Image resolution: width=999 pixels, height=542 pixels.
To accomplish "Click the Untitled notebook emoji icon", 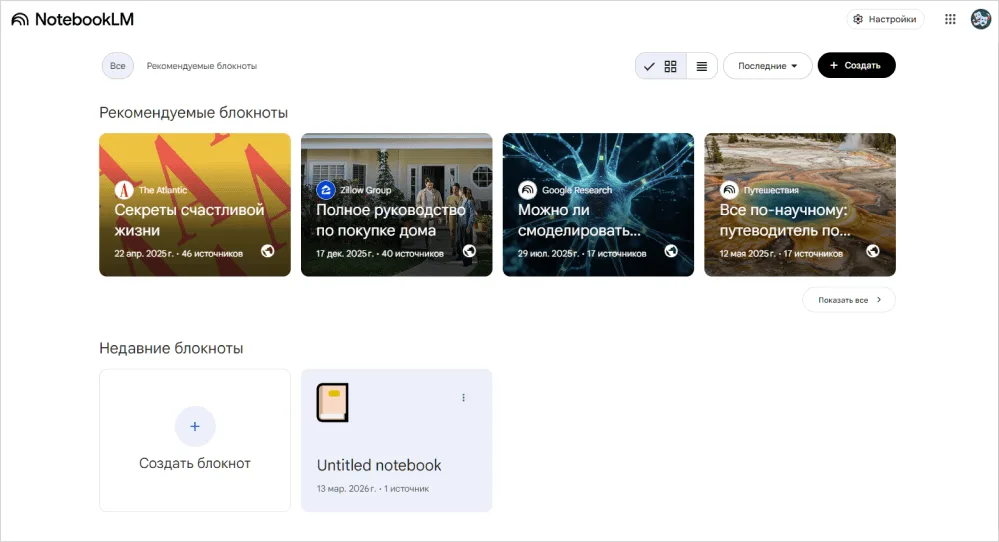I will 332,403.
